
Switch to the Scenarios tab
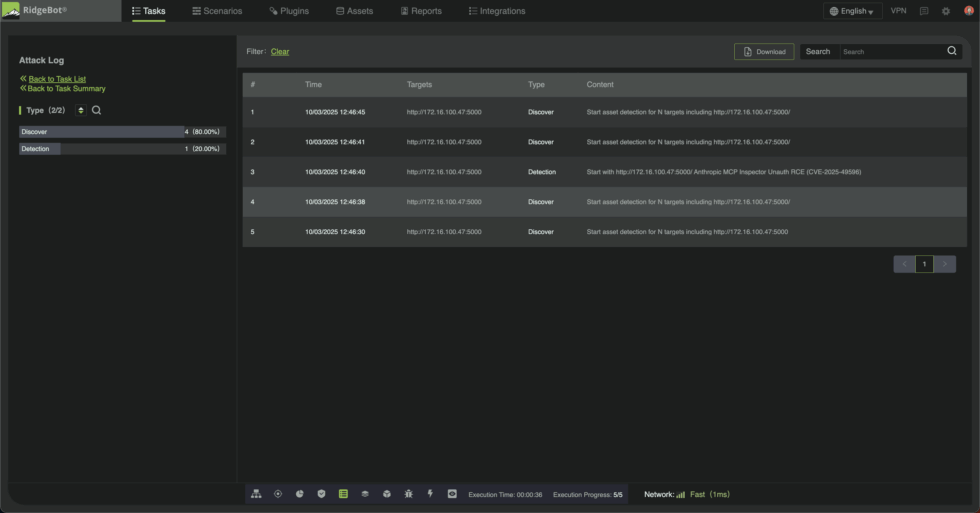(217, 11)
